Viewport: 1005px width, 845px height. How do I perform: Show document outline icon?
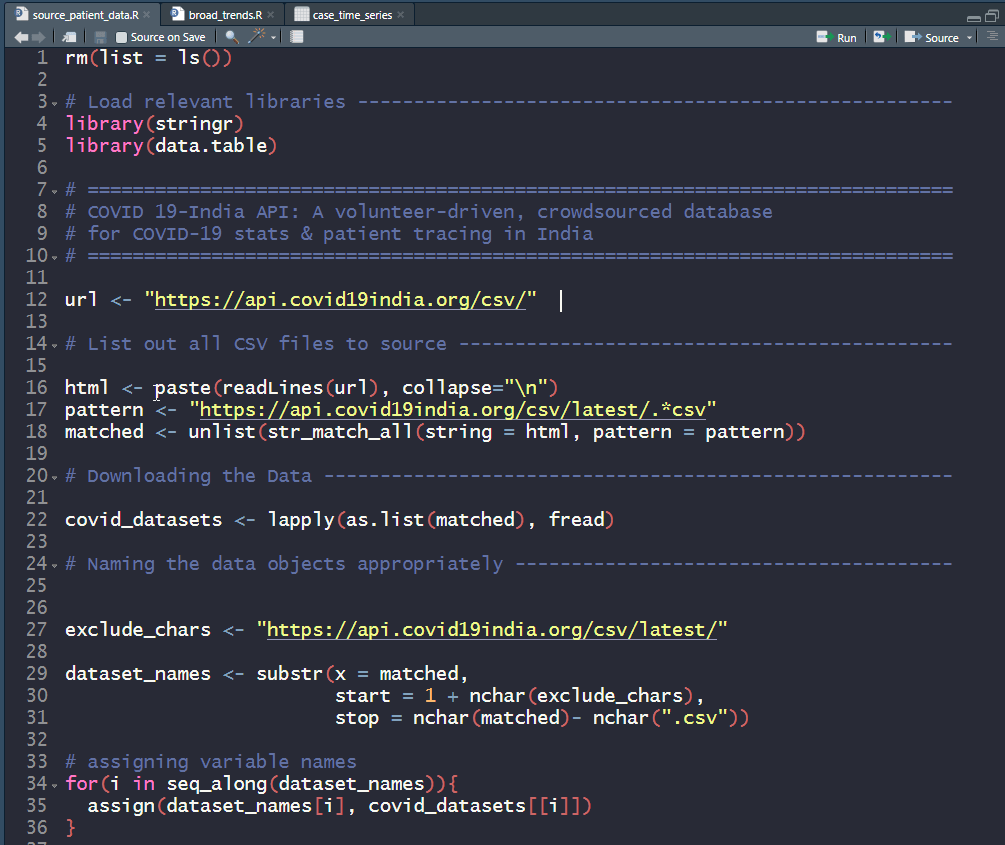pos(992,37)
